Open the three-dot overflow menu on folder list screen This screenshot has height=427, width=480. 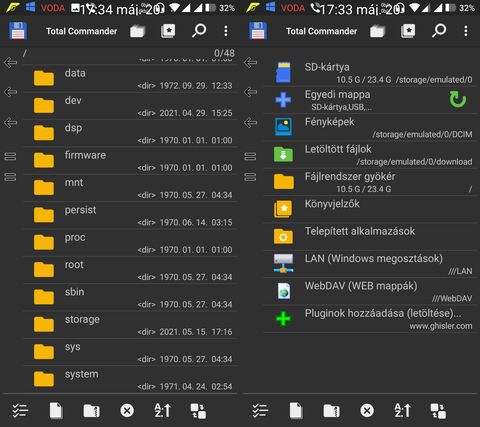click(x=226, y=31)
